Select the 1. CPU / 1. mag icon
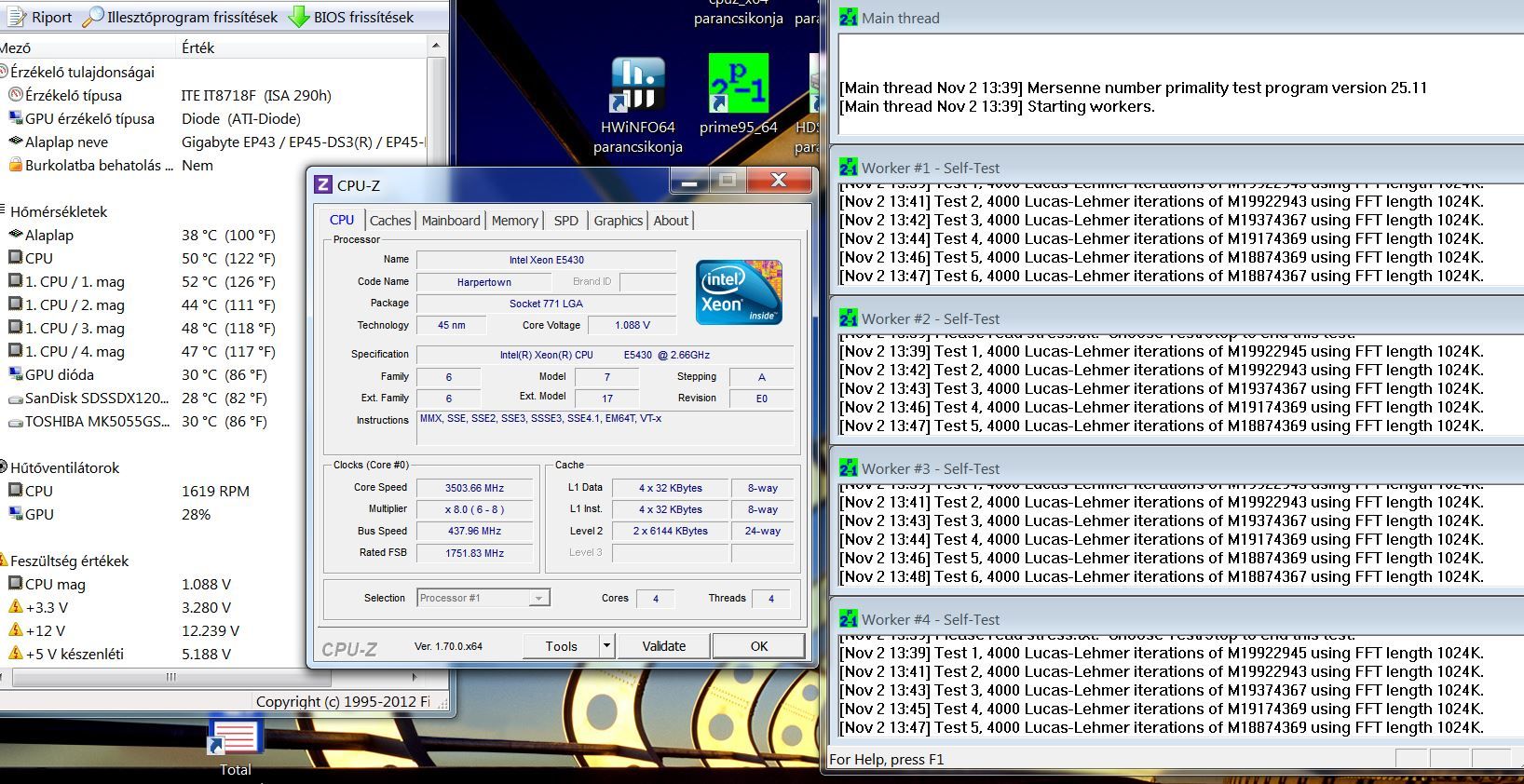1524x784 pixels. click(15, 281)
